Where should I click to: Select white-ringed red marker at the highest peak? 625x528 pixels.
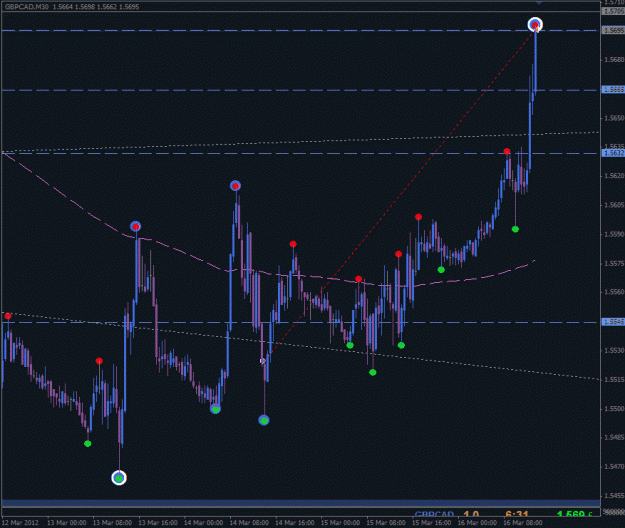535,25
